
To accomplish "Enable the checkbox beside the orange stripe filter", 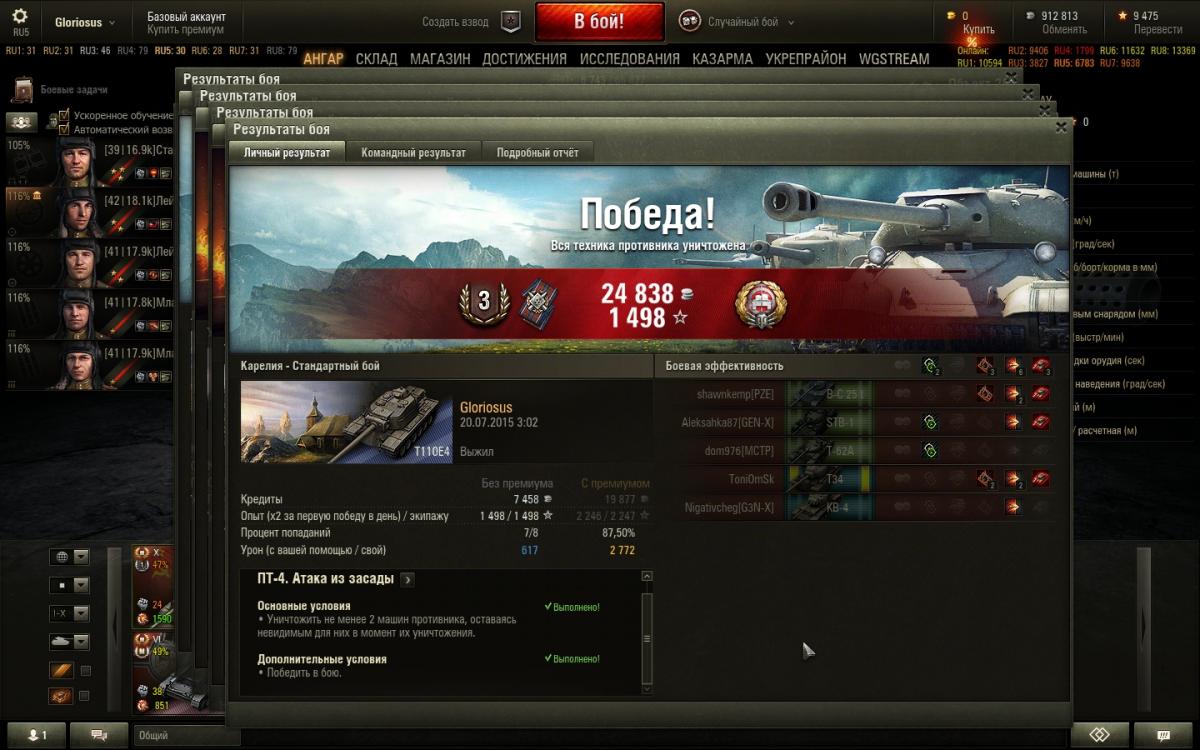I will click(x=86, y=670).
